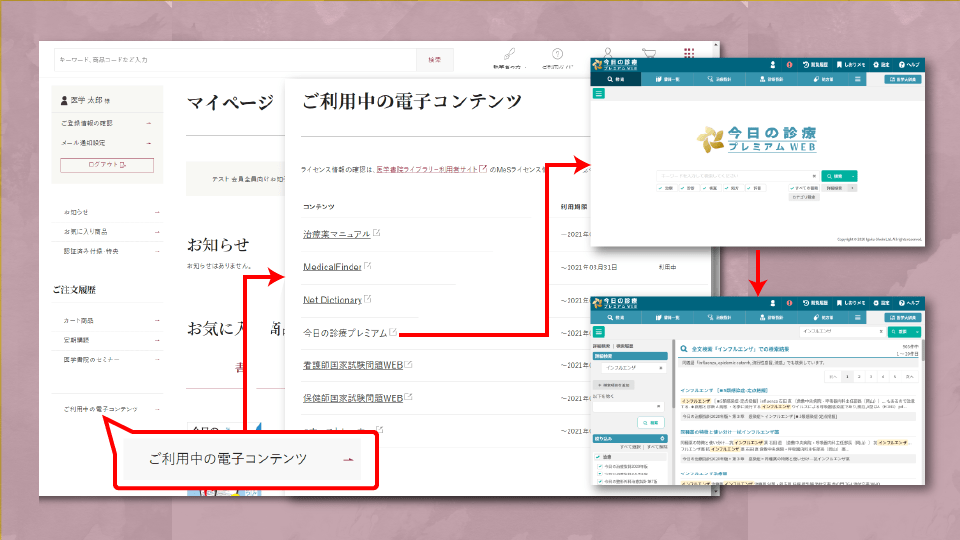Image resolution: width=960 pixels, height=540 pixels.
Task: Select 書籍一覧 tab in search-results window nav bar
Action: coord(668,317)
